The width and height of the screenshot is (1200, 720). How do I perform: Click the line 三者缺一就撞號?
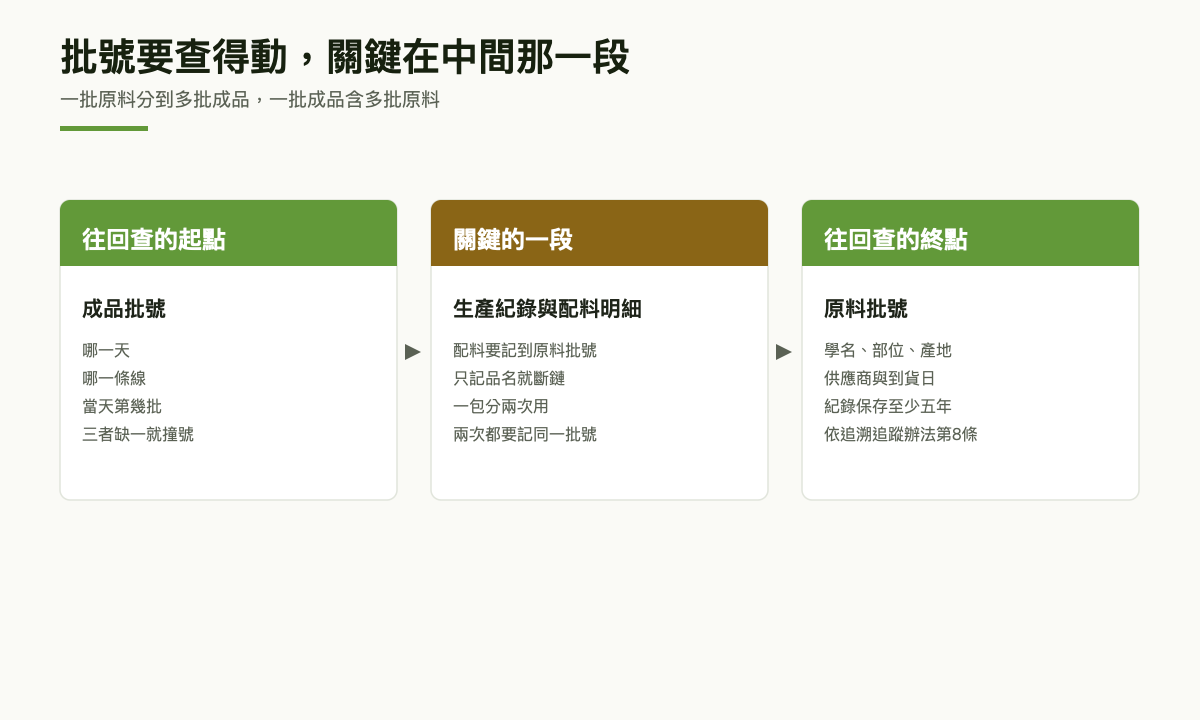[138, 434]
